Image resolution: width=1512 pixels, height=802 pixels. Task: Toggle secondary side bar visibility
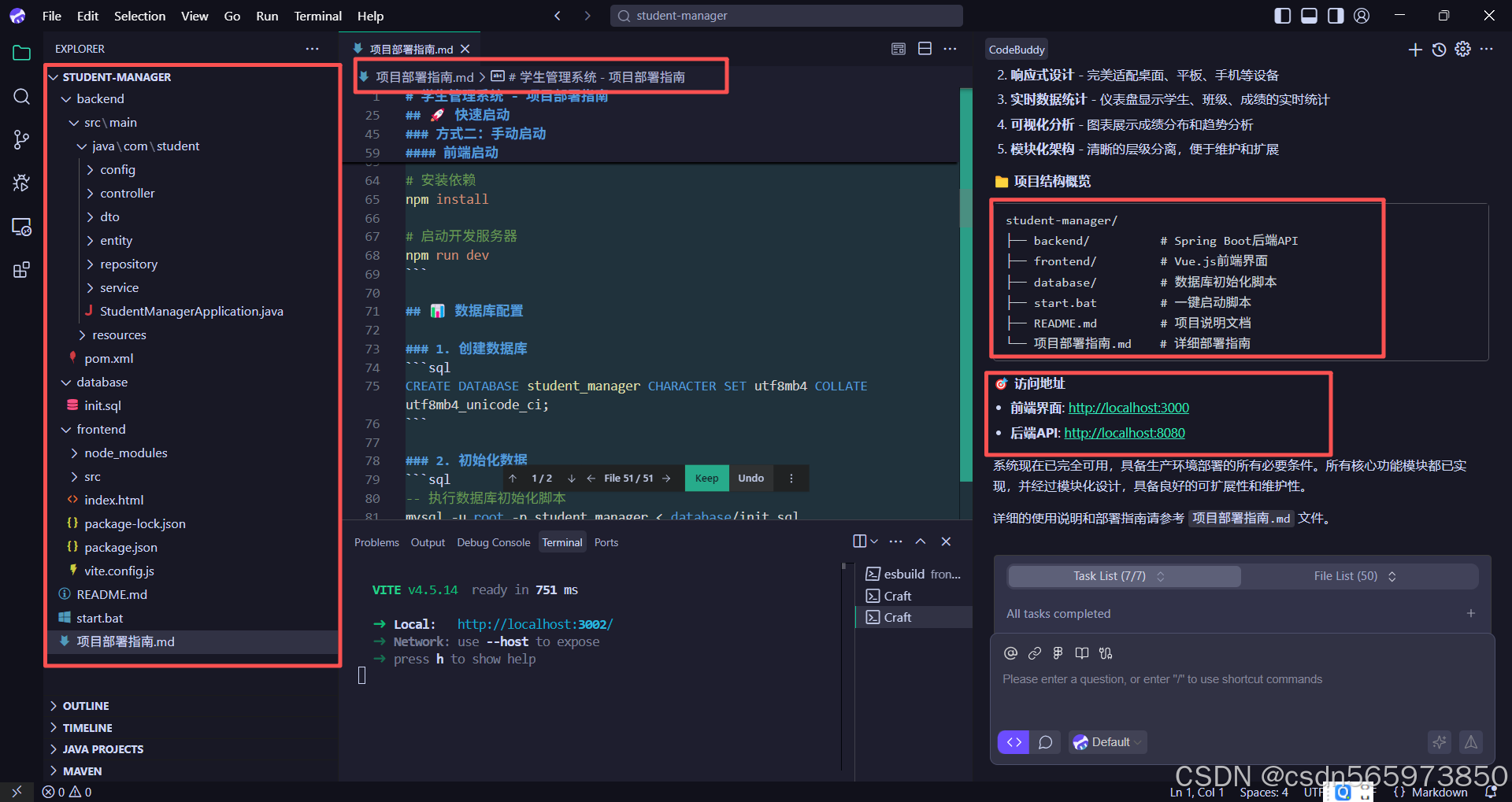(1336, 16)
